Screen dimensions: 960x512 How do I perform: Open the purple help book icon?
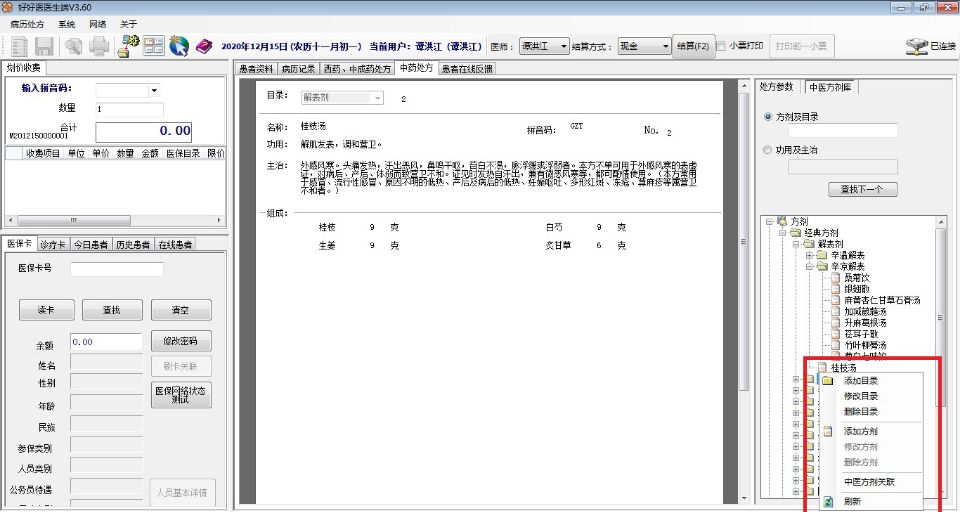(204, 46)
